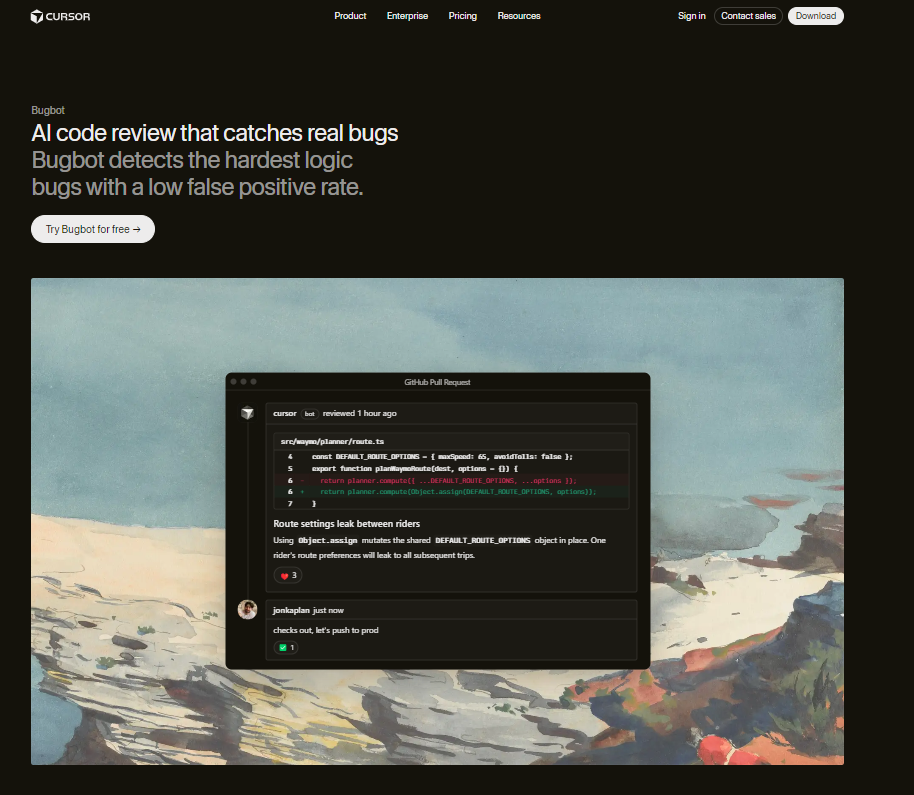This screenshot has width=914, height=795.
Task: Click the 'Bugbot' label above headline
Action: pos(48,110)
